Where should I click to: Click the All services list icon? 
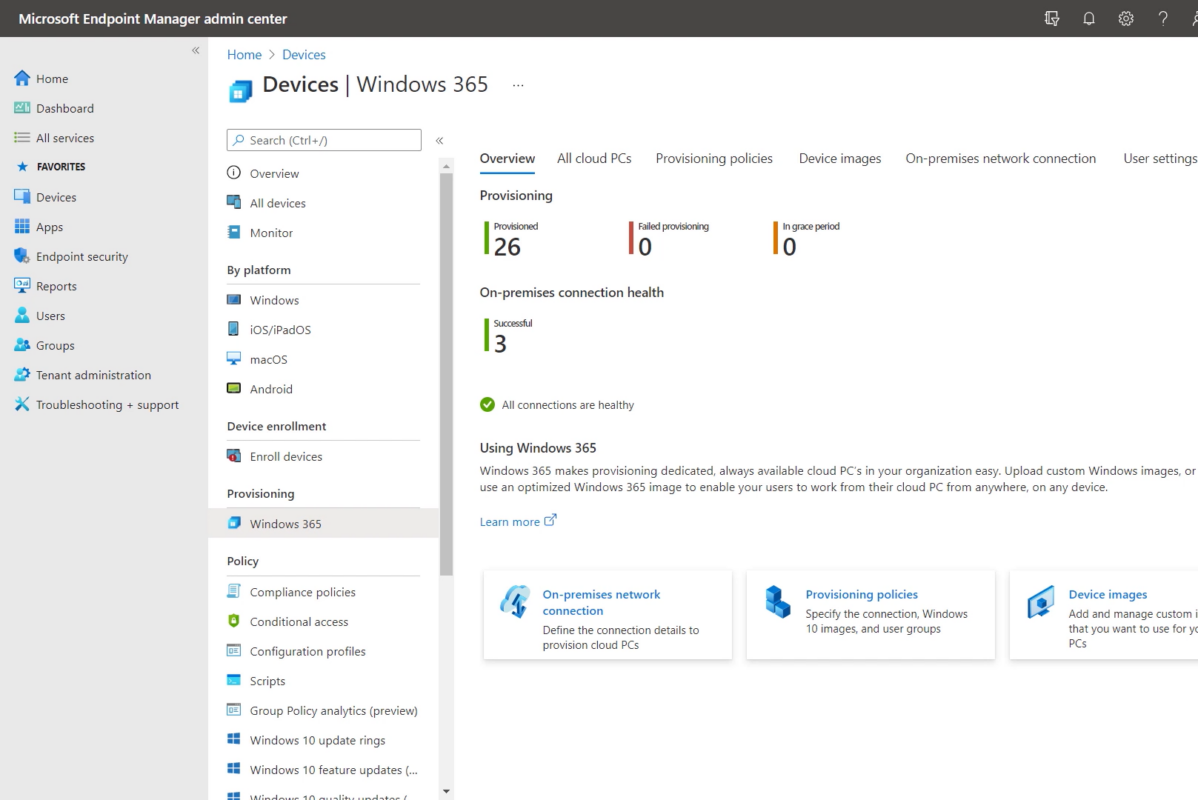(x=22, y=138)
